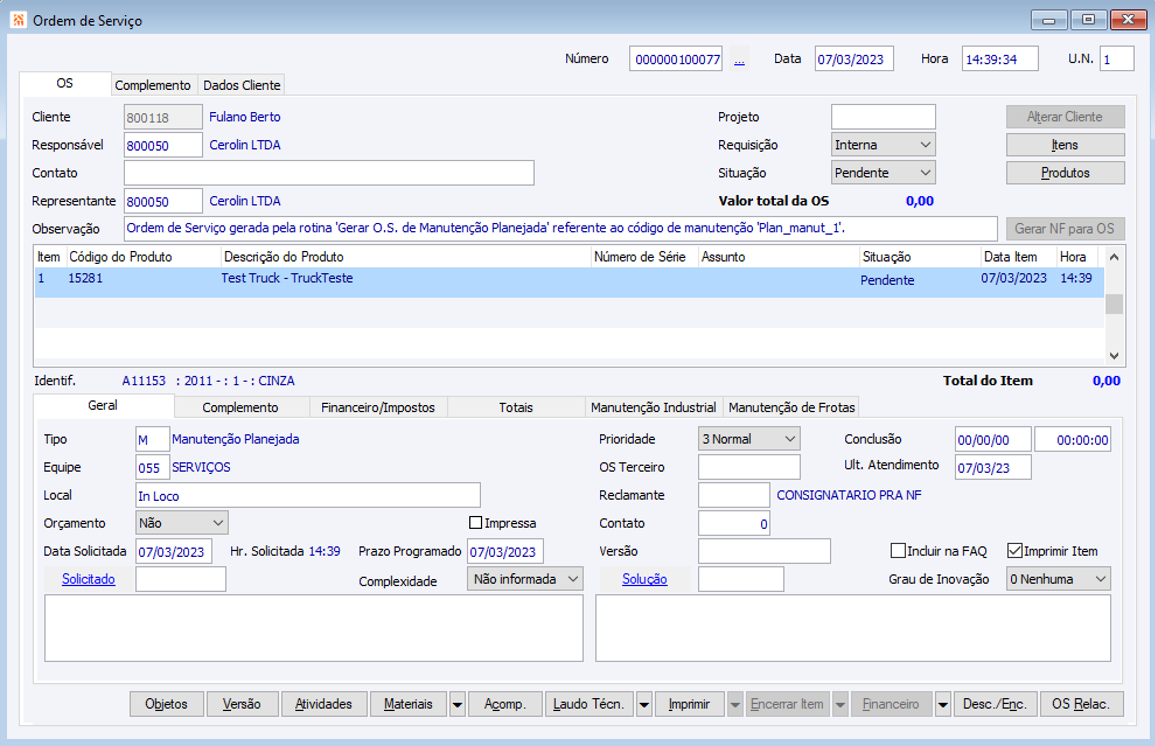Image resolution: width=1155 pixels, height=746 pixels.
Task: Click the Descrição do Produto column header
Action: (x=406, y=257)
